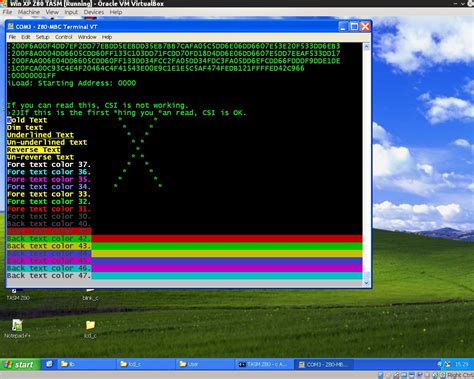Screen dimensions: 474x379
Task: Minimize the COM3 terminal window
Action: coord(343,26)
